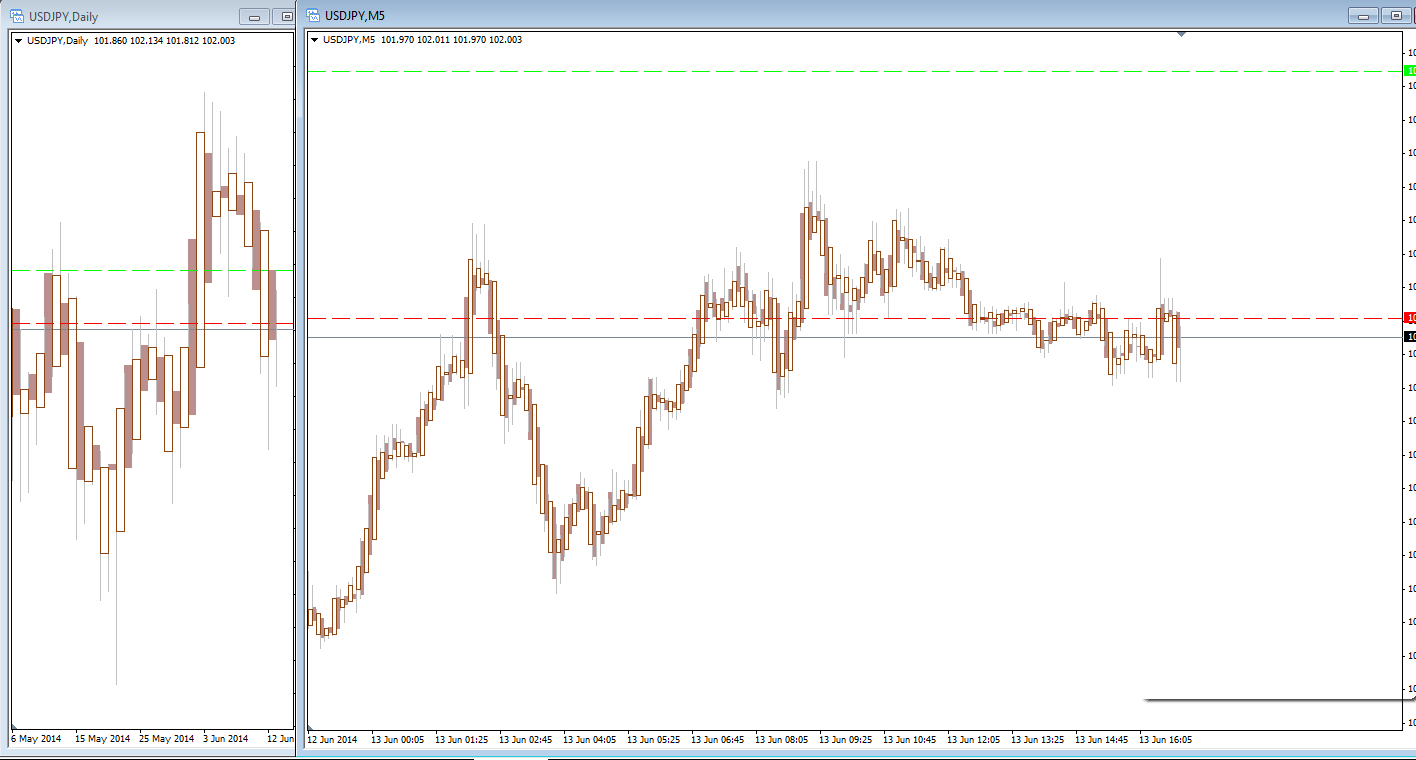Click the chart icon in the USDJPY,M5 title bar
The height and width of the screenshot is (760, 1416).
[x=313, y=16]
